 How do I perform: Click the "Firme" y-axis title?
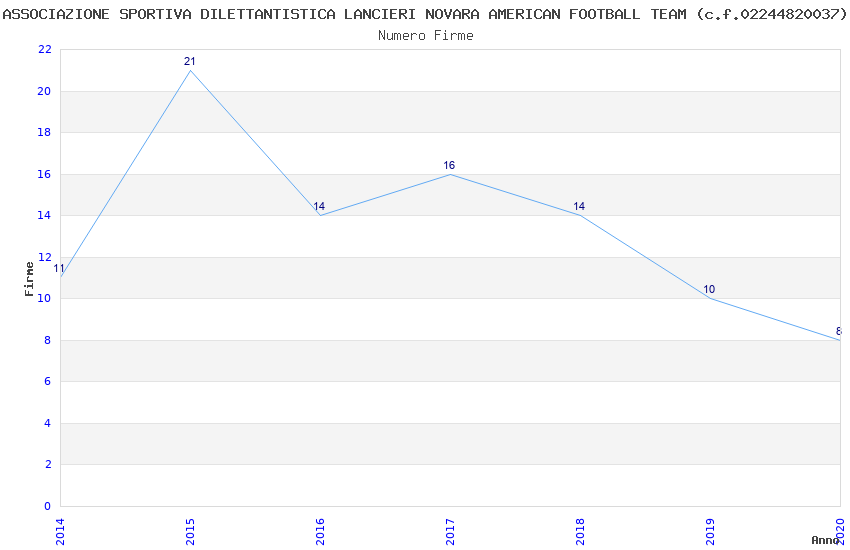(29, 278)
